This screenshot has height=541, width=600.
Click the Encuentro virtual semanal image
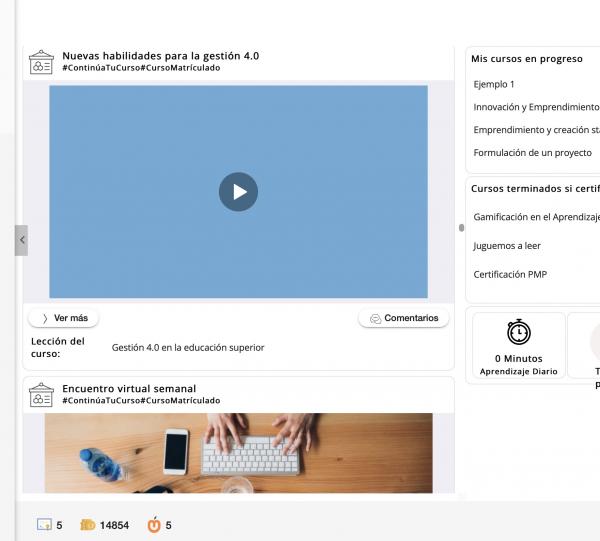point(238,452)
